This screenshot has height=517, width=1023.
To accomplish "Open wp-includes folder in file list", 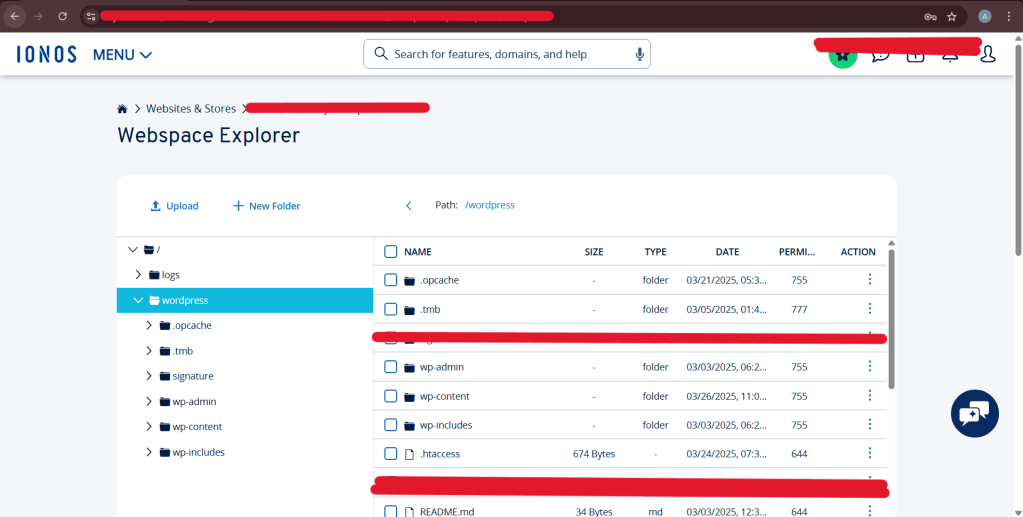I will [x=446, y=425].
